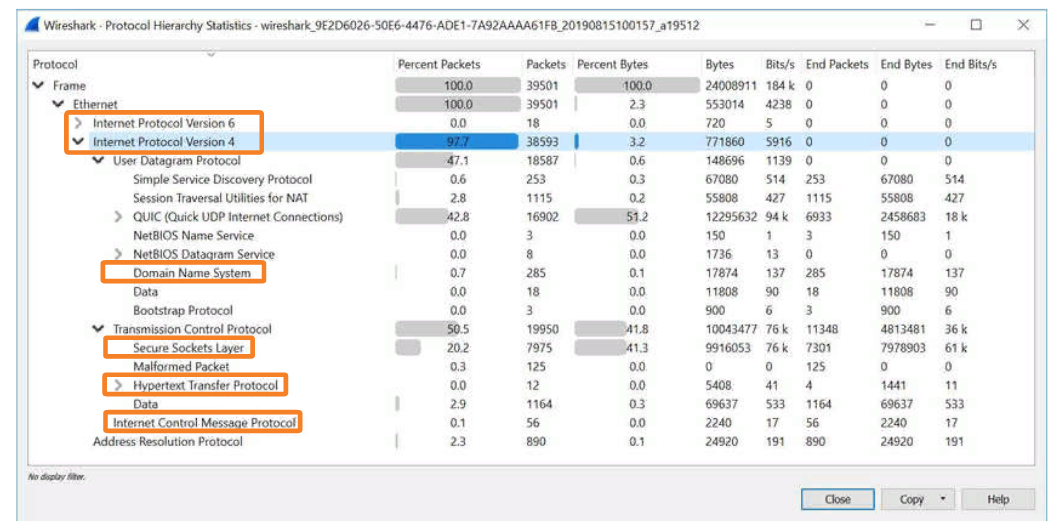Viewport: 1055px width, 523px height.
Task: Select Simple Service Discovery Protocol row
Action: coord(530,180)
